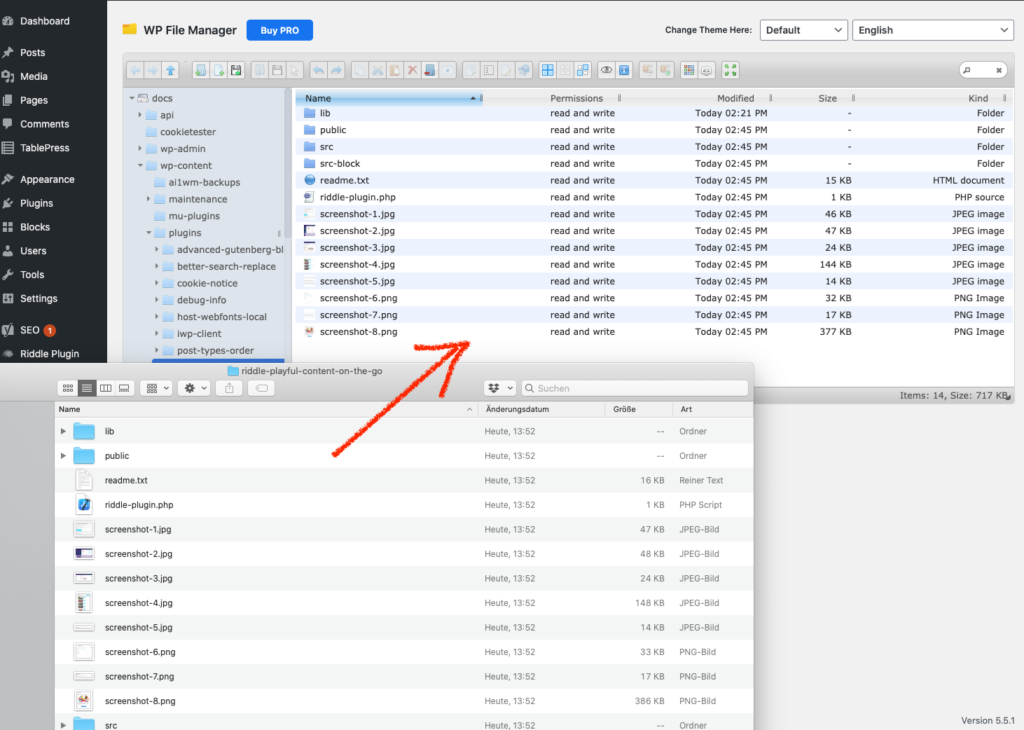The width and height of the screenshot is (1024, 730).
Task: Click the eye preview icon
Action: [x=607, y=71]
